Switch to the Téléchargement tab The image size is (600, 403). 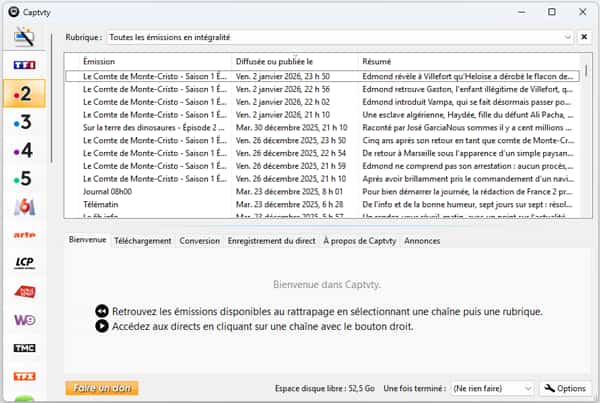click(143, 241)
